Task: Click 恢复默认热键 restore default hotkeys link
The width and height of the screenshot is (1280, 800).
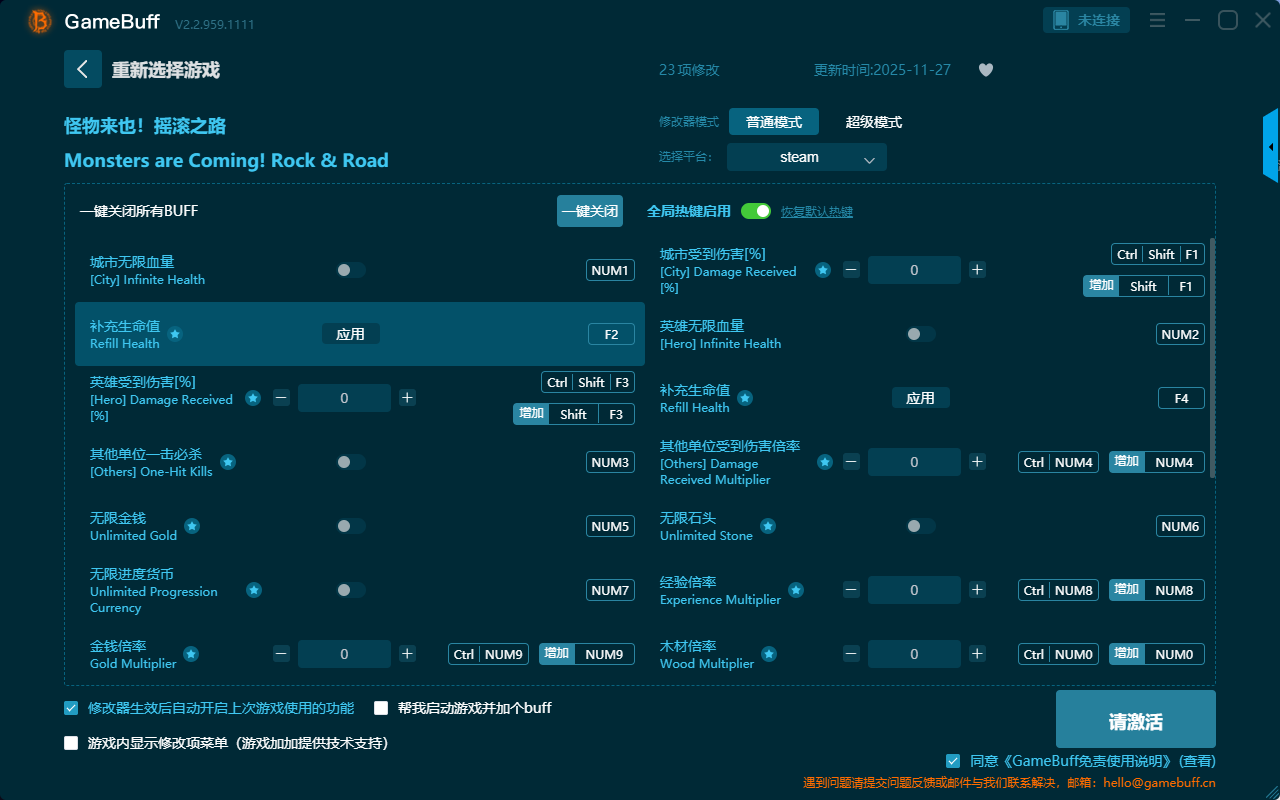Action: pyautogui.click(x=816, y=212)
